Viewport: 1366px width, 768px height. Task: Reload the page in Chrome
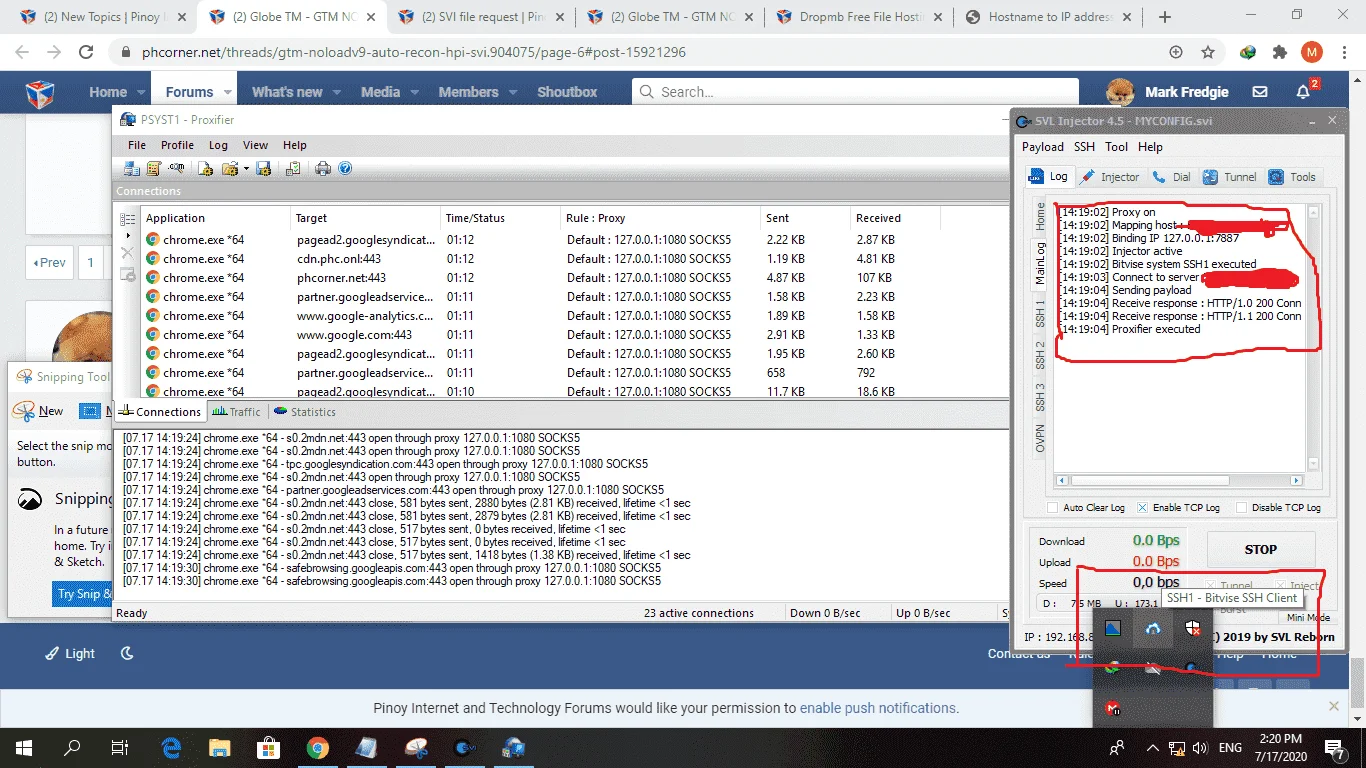click(86, 52)
